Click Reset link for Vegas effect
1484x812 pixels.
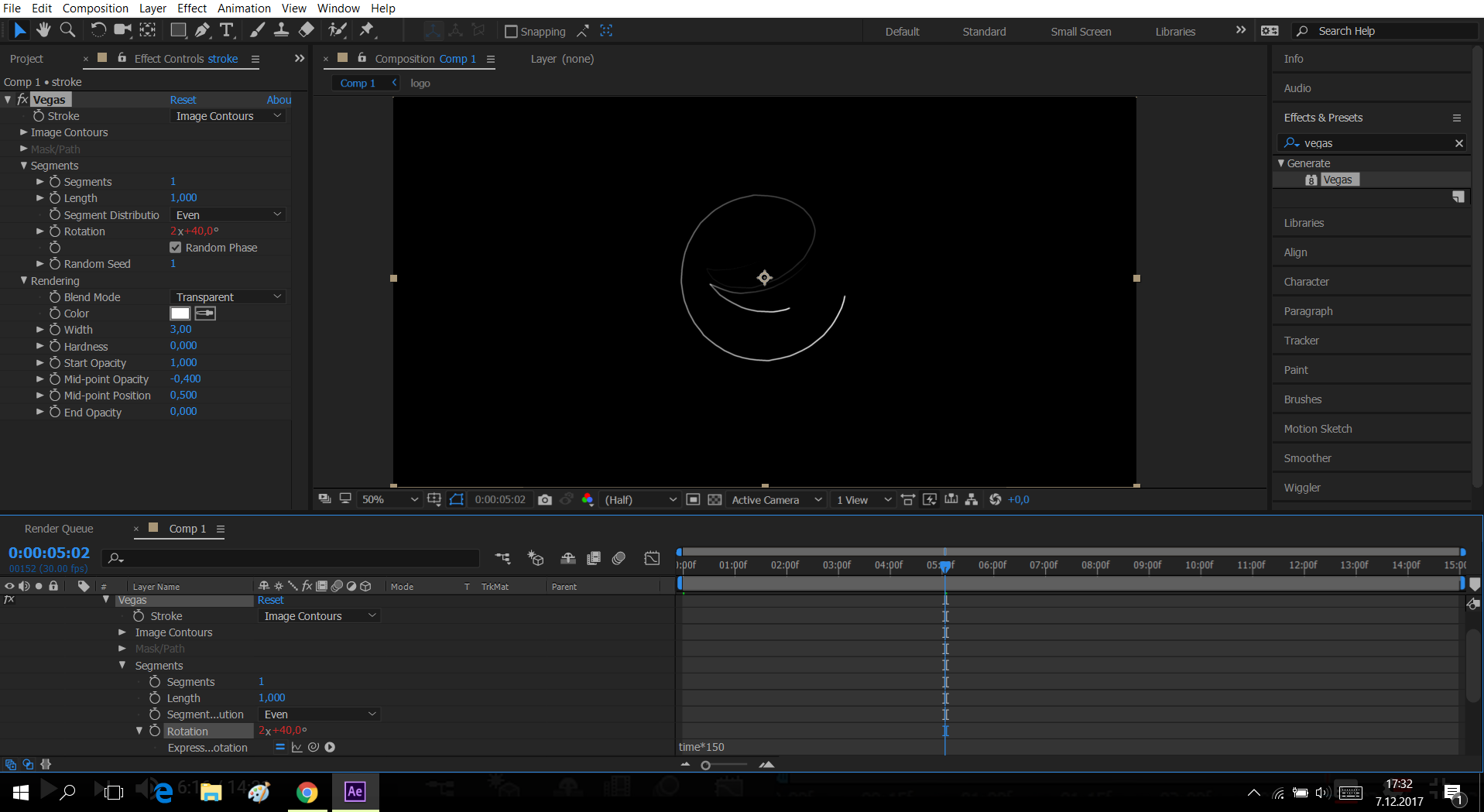[183, 100]
